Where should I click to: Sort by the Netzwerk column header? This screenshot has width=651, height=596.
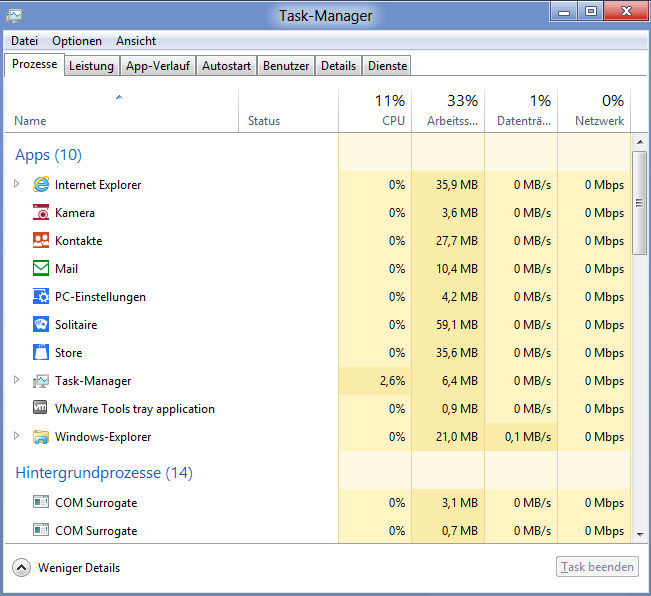[x=594, y=111]
